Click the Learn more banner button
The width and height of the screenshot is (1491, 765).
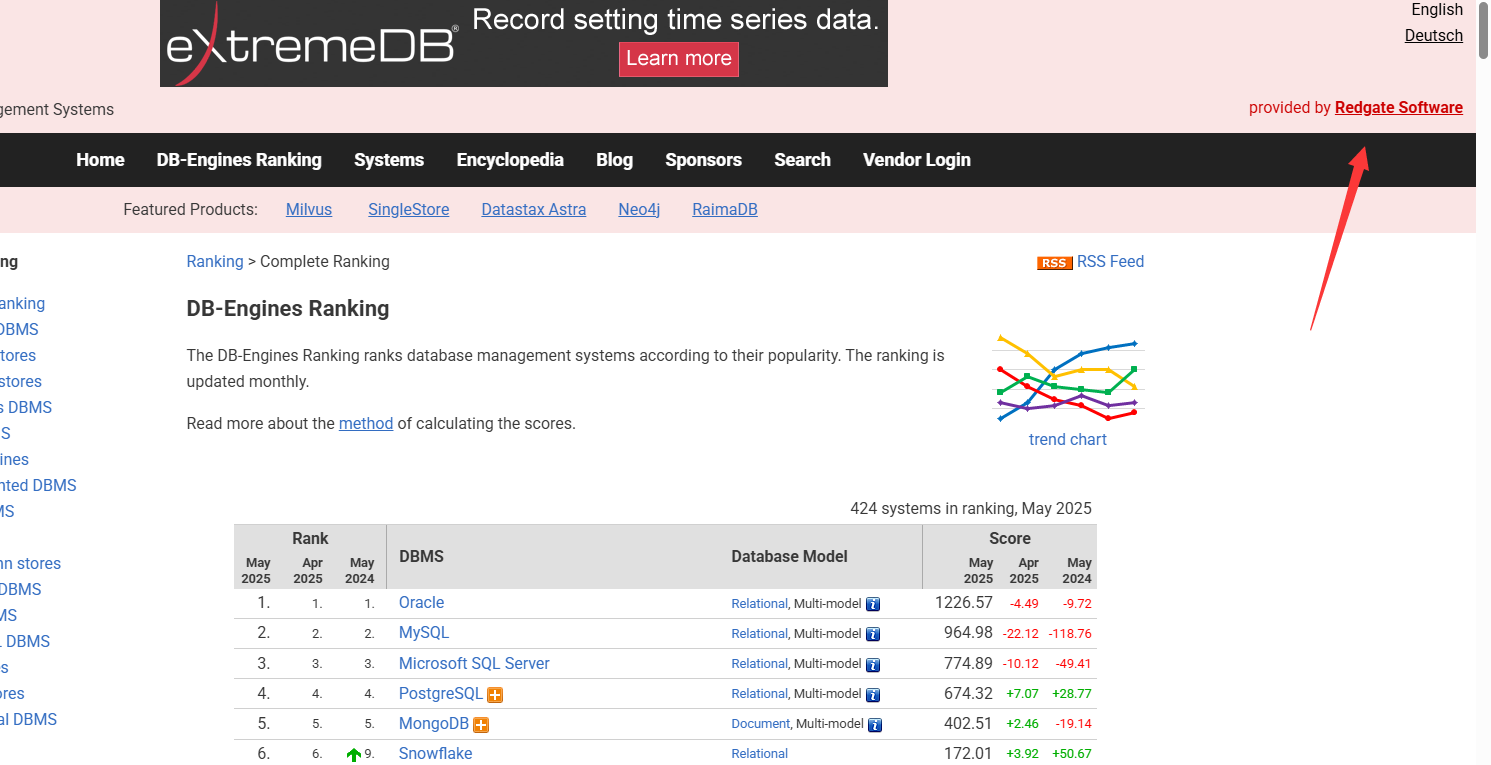coord(679,58)
